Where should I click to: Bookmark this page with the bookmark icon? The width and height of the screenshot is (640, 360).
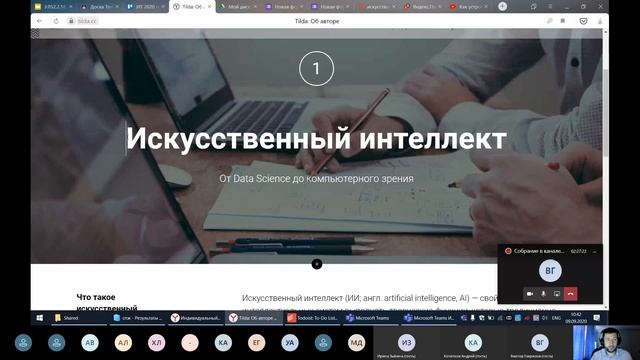562,21
